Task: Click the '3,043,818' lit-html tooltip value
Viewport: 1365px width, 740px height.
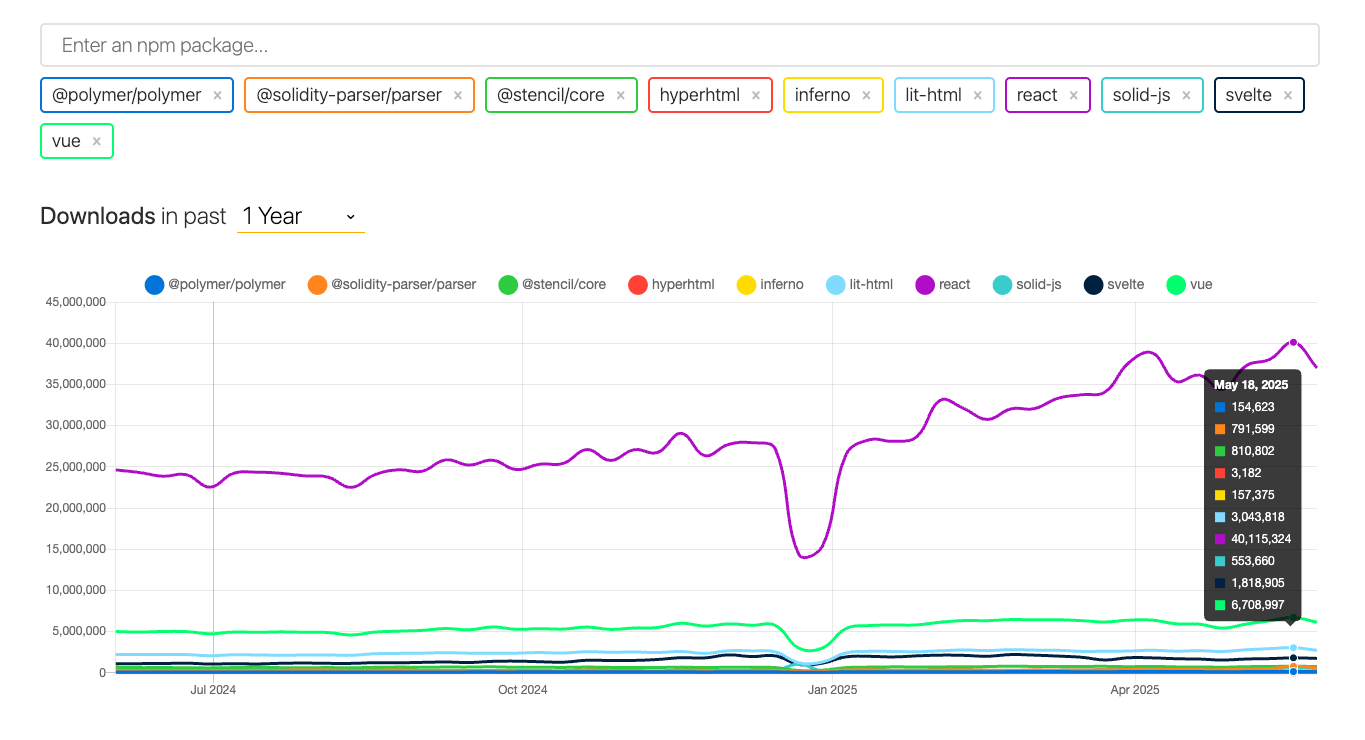Action: [1258, 517]
